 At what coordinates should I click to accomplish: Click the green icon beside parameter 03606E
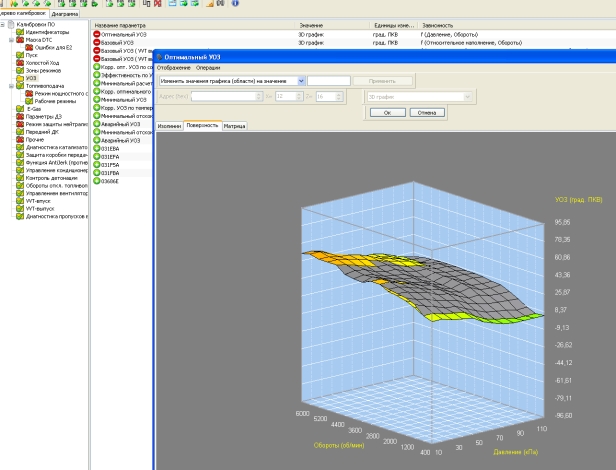pos(97,181)
